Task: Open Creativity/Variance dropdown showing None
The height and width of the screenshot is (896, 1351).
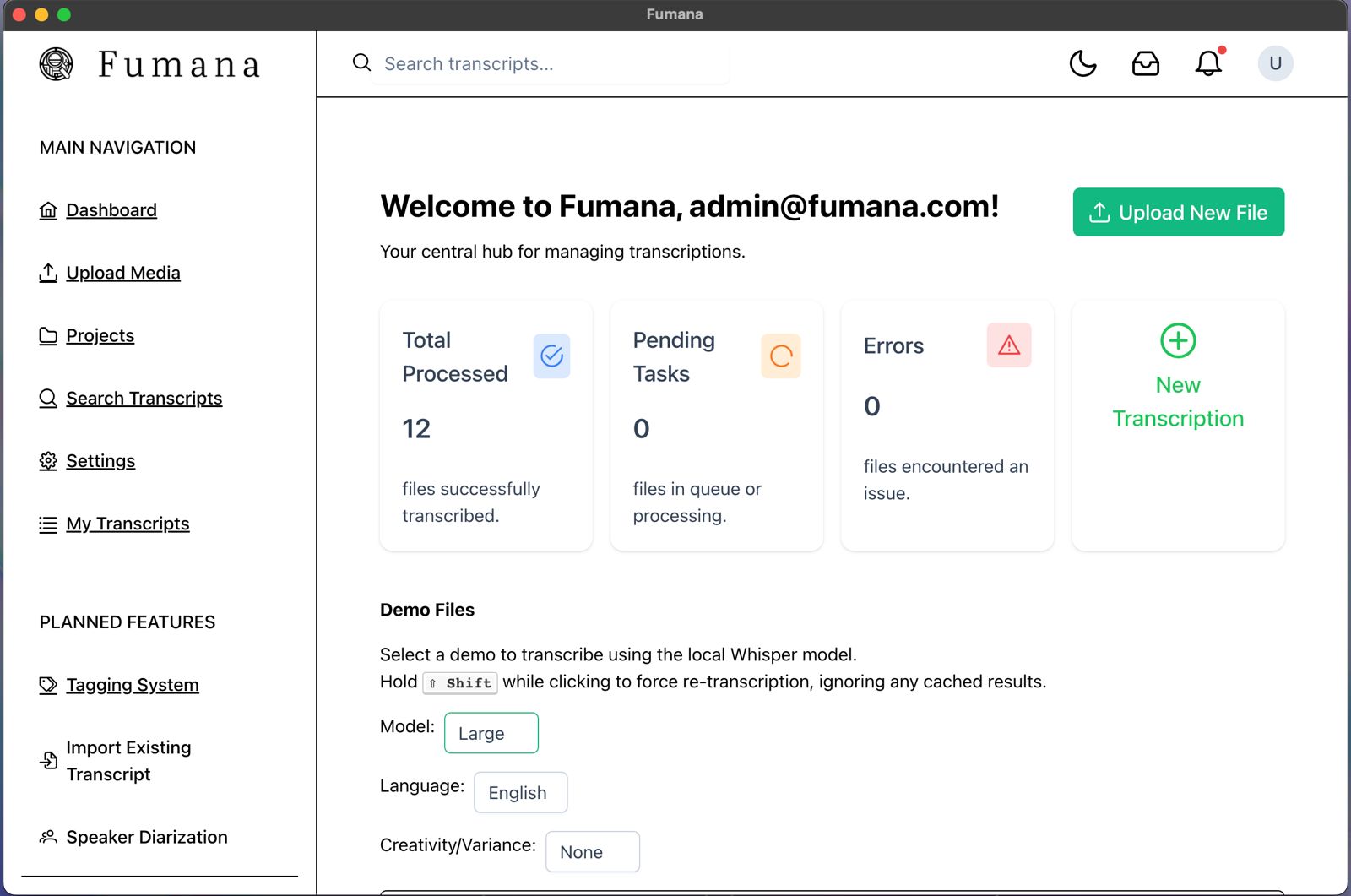Action: click(x=593, y=851)
